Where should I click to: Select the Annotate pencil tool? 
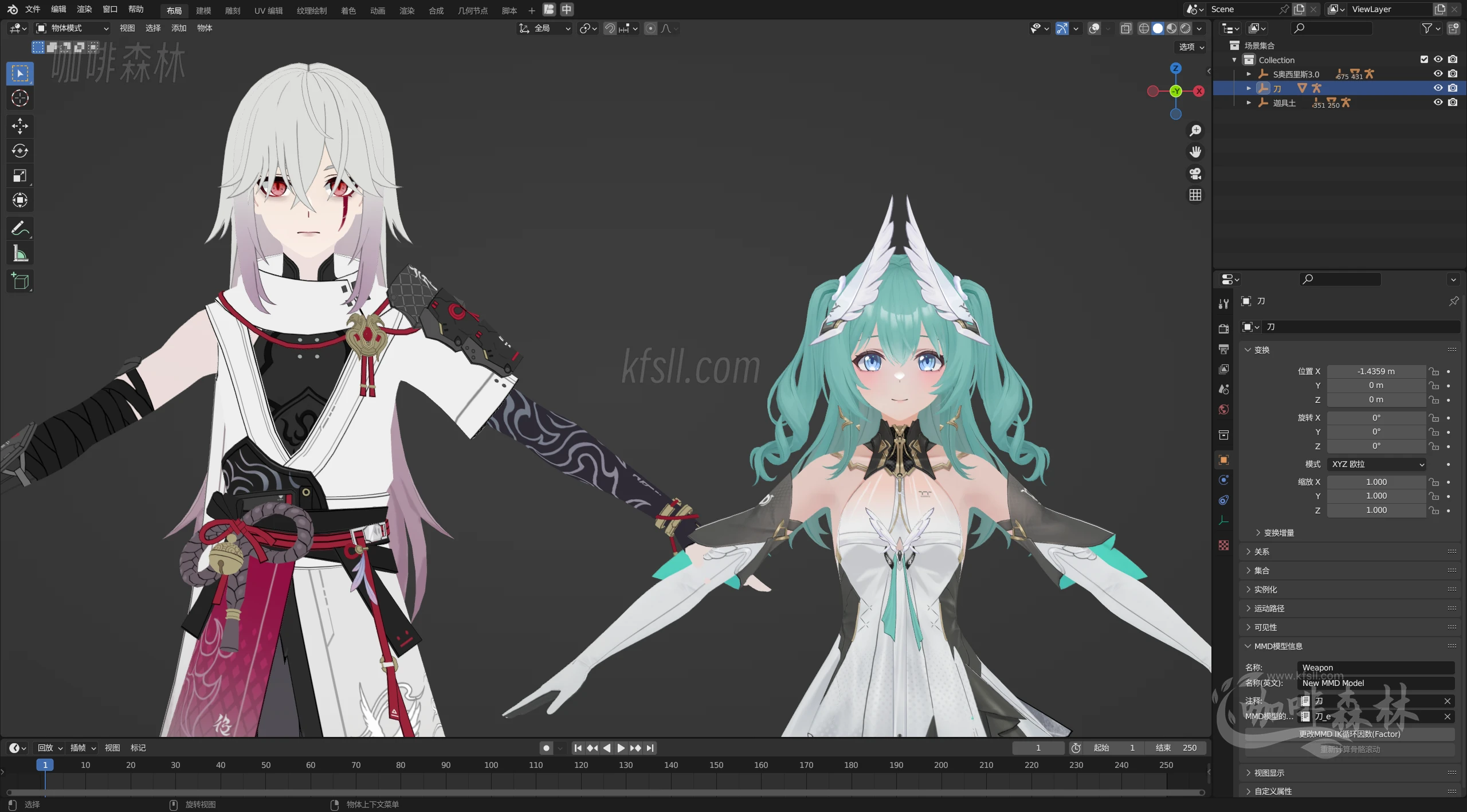click(x=20, y=228)
